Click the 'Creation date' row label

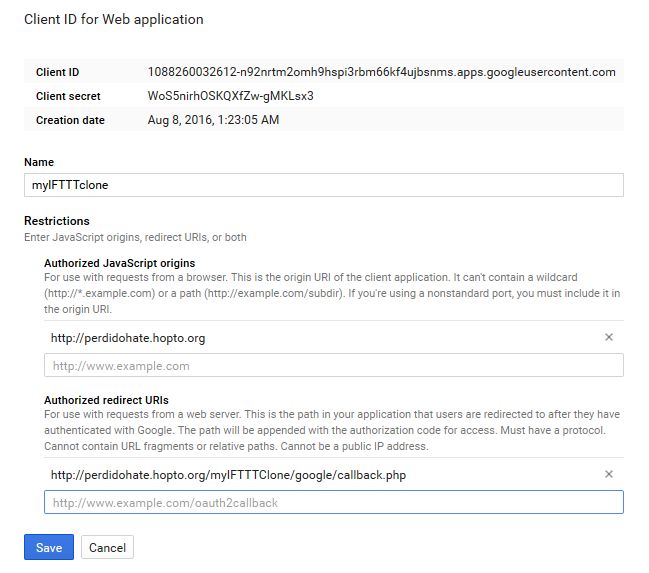(x=70, y=120)
